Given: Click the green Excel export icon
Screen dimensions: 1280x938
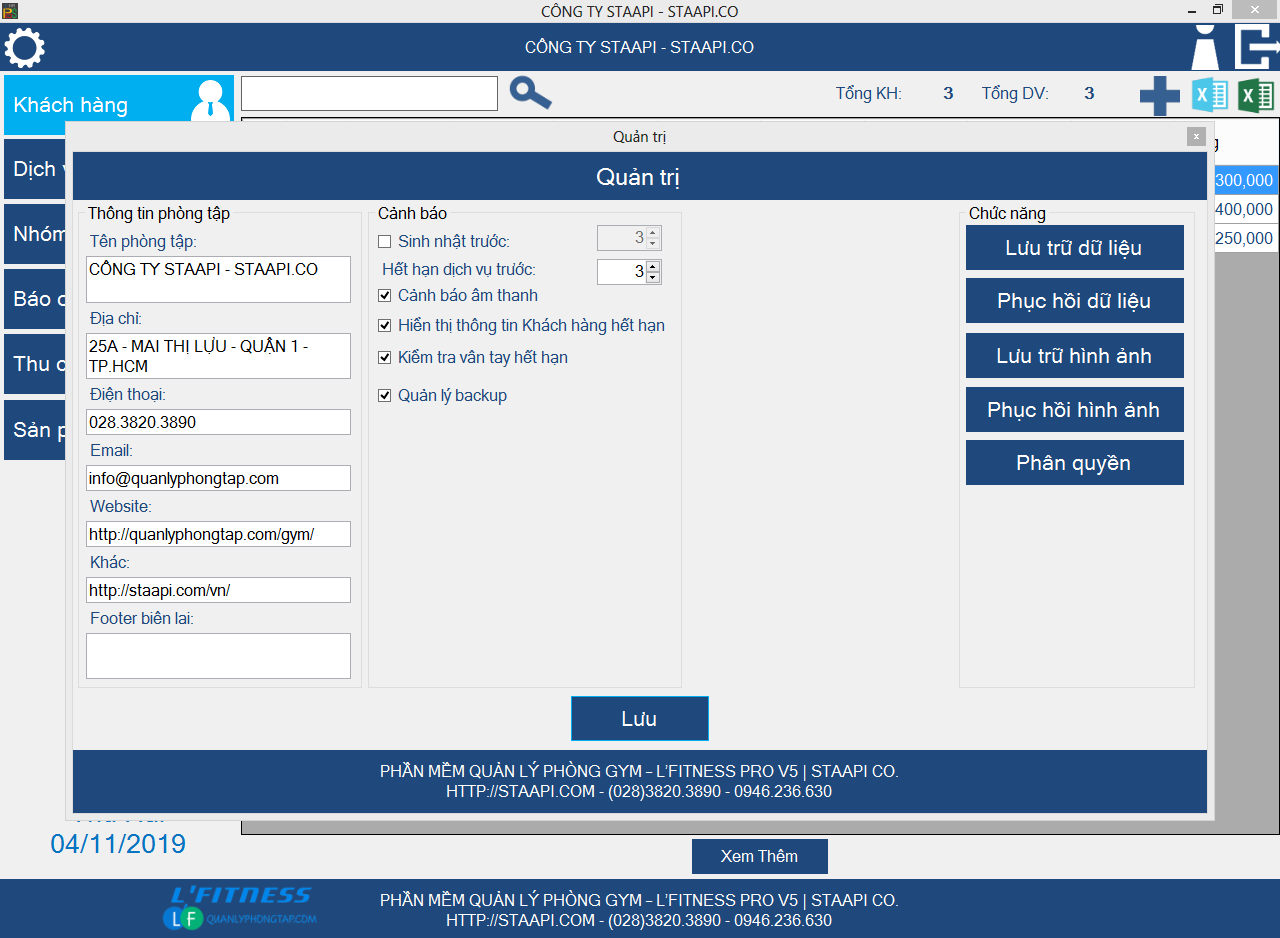Looking at the screenshot, I should coord(1256,96).
